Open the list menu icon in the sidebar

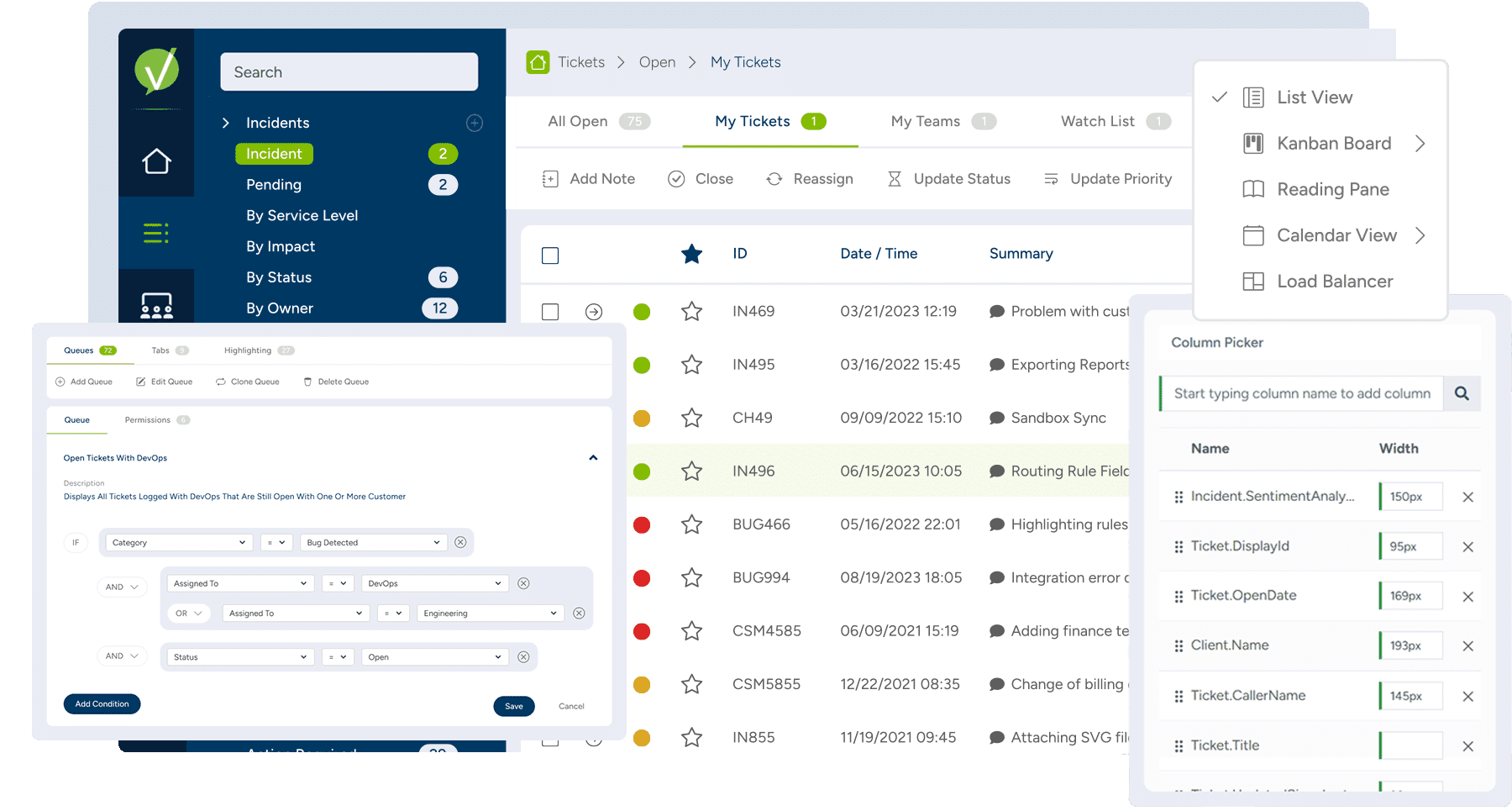tap(156, 233)
